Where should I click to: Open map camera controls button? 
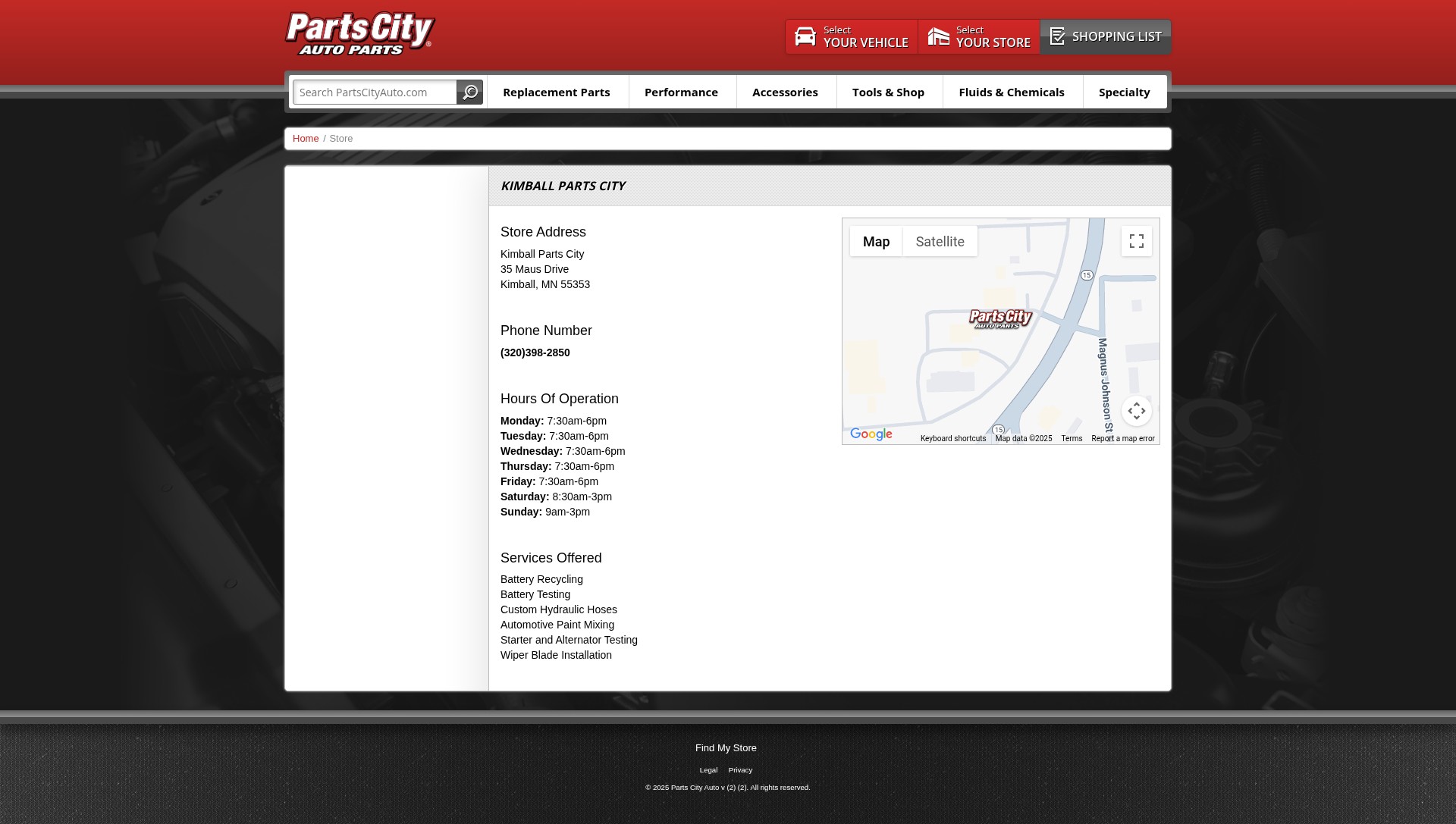click(1136, 411)
